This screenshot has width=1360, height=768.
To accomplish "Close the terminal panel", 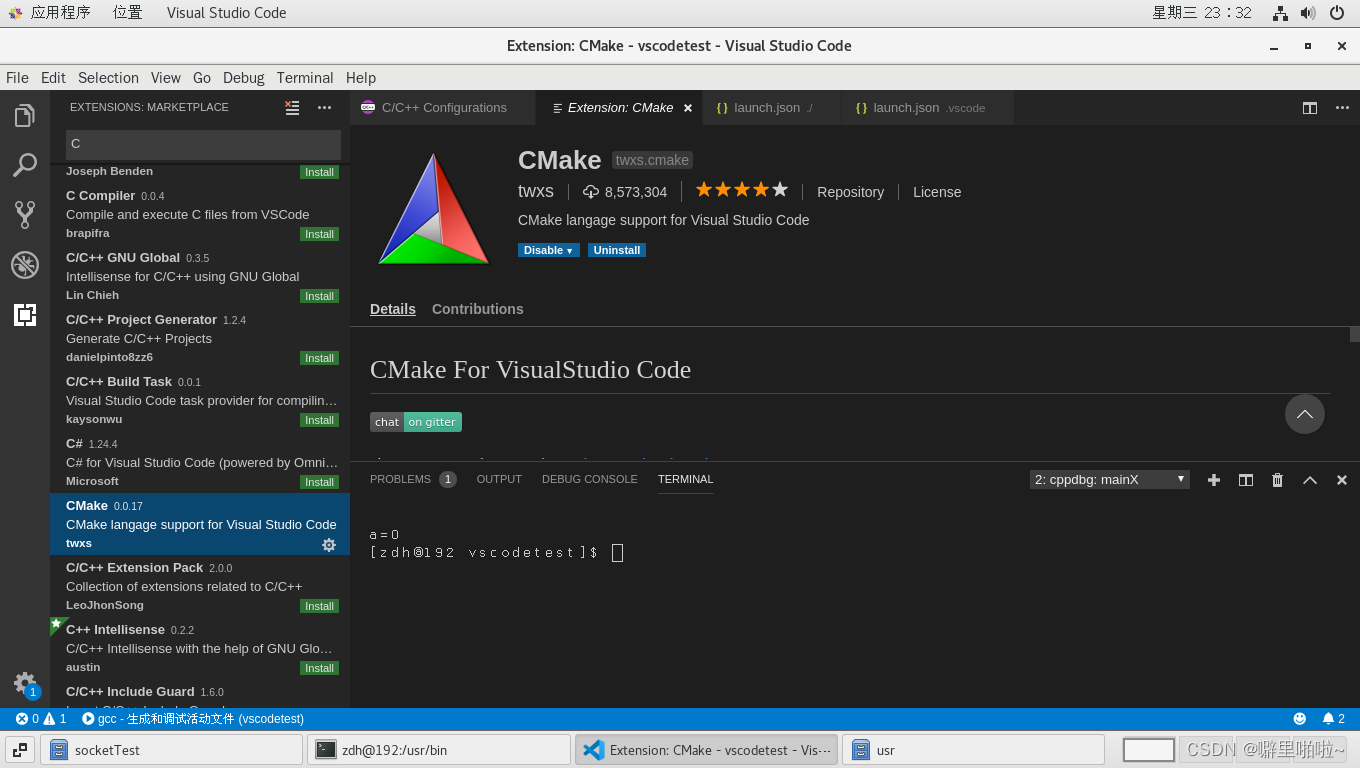I will click(x=1341, y=480).
